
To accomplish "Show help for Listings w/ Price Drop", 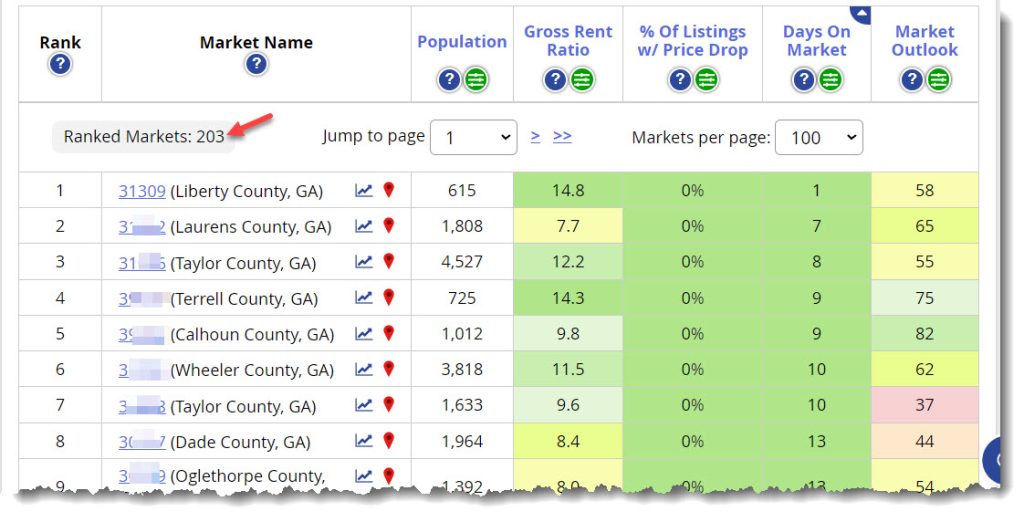I will pyautogui.click(x=680, y=80).
